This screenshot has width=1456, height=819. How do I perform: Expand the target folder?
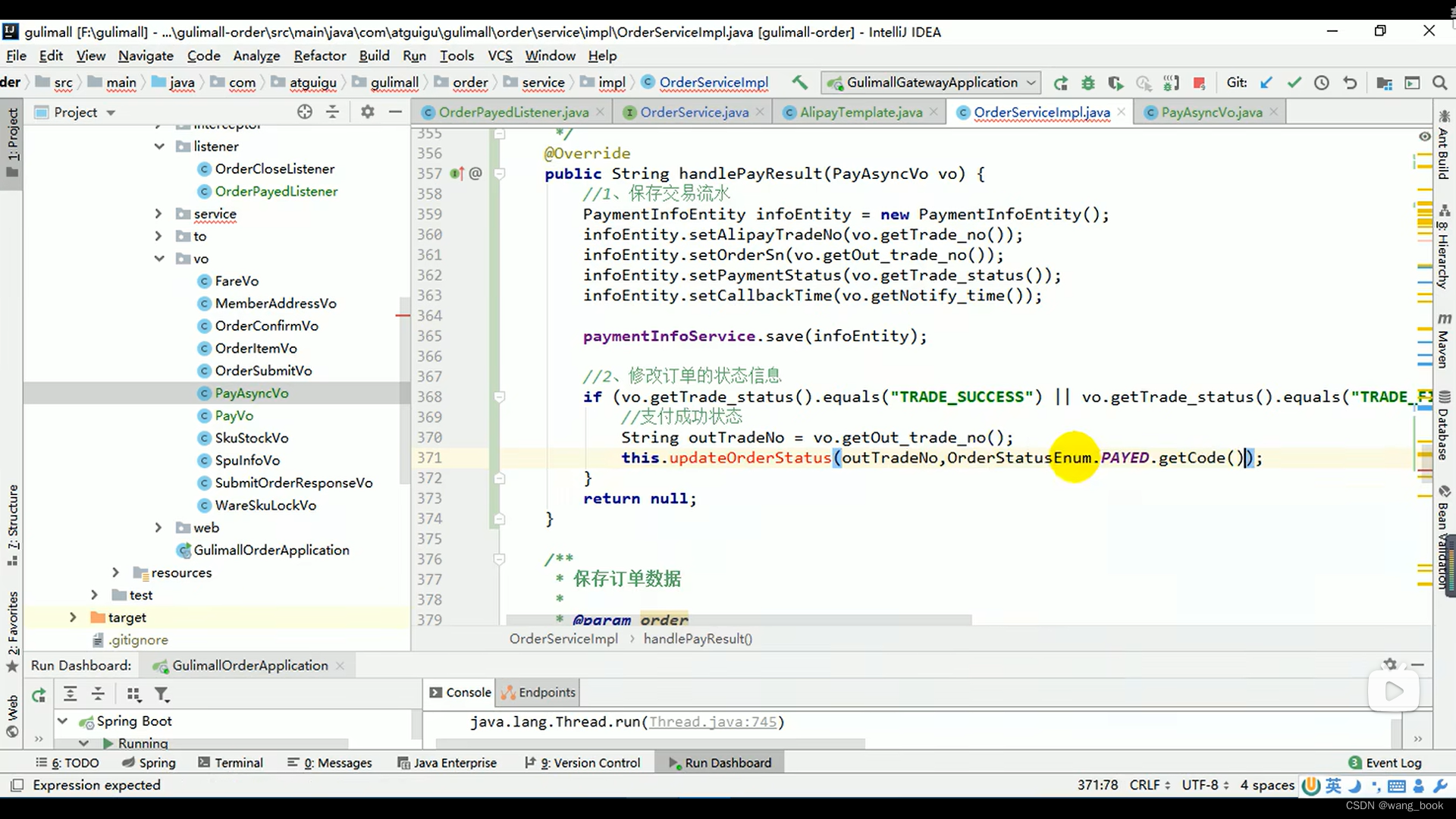pyautogui.click(x=73, y=617)
